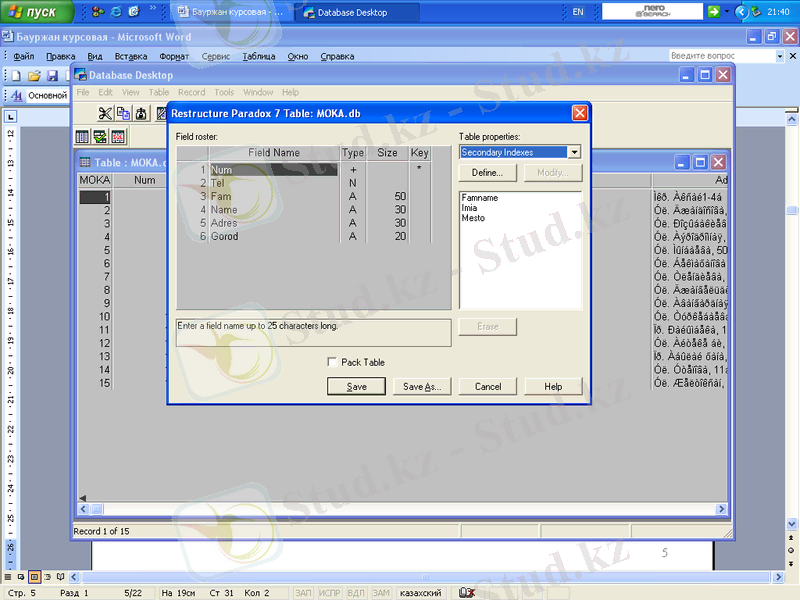Click the Save button in Restructure dialog
Image resolution: width=800 pixels, height=600 pixels.
(x=356, y=386)
